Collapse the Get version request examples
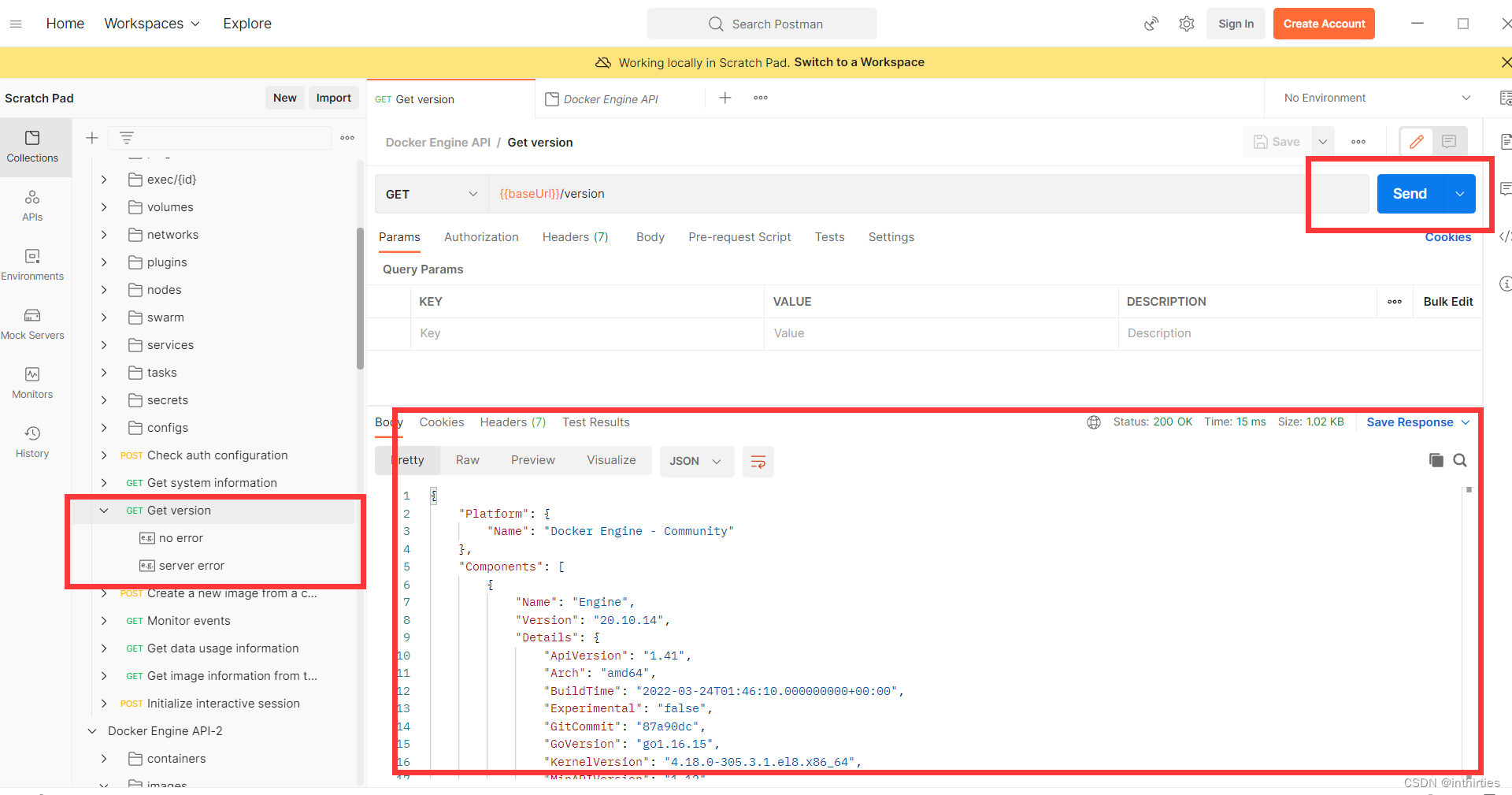This screenshot has height=795, width=1512. coord(104,510)
